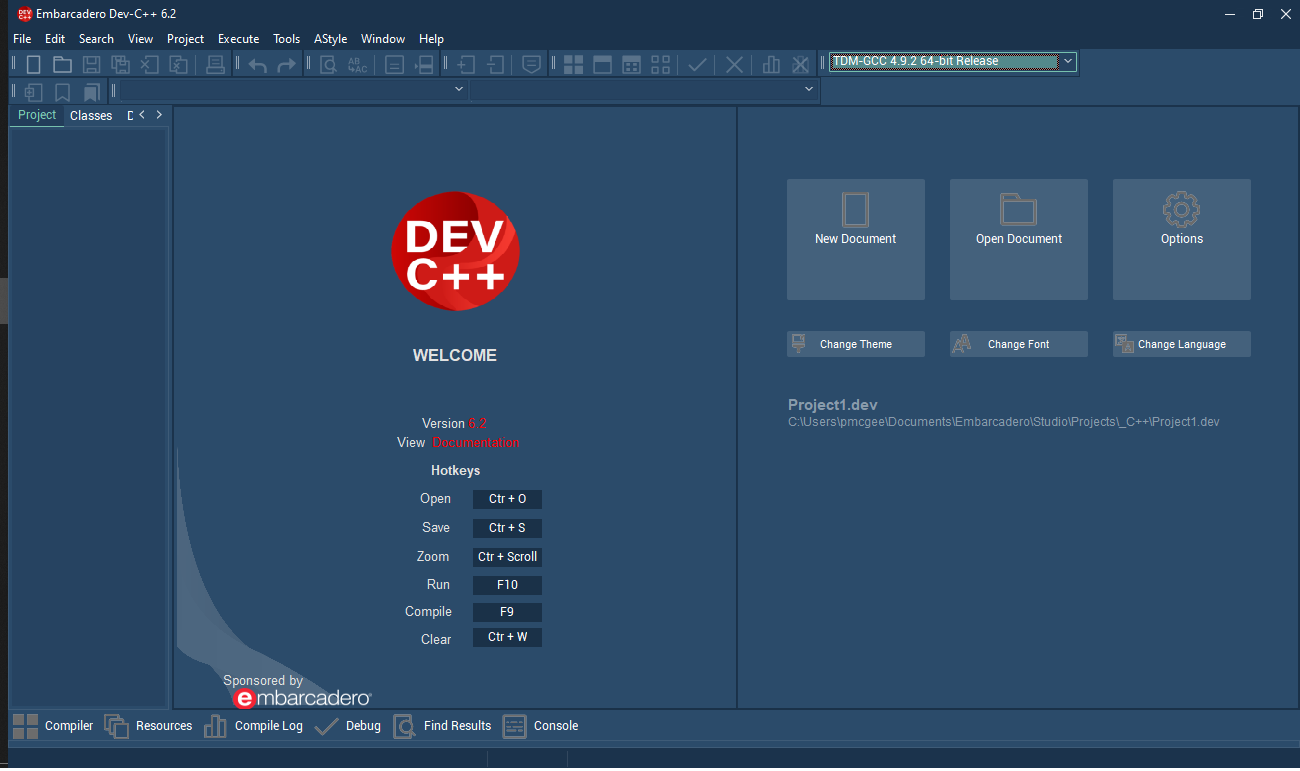The height and width of the screenshot is (771, 1300).
Task: Open the Find Results bottom tab
Action: [x=442, y=726]
